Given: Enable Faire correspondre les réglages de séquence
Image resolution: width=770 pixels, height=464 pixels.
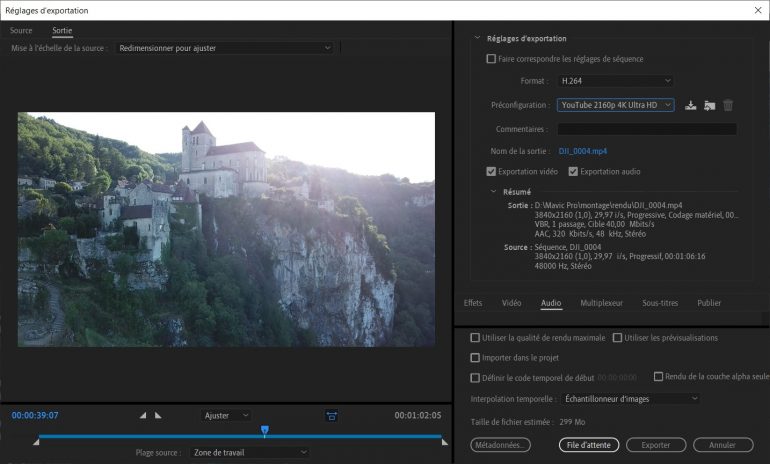Looking at the screenshot, I should [x=490, y=59].
